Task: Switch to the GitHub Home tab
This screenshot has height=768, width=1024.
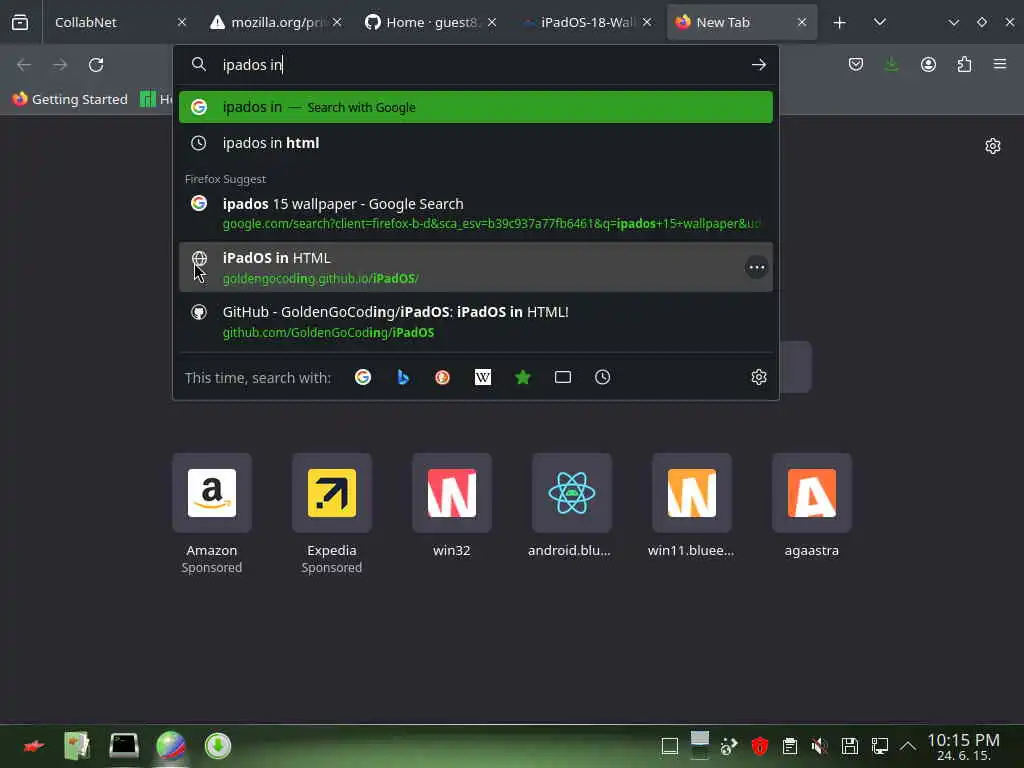Action: coord(431,22)
